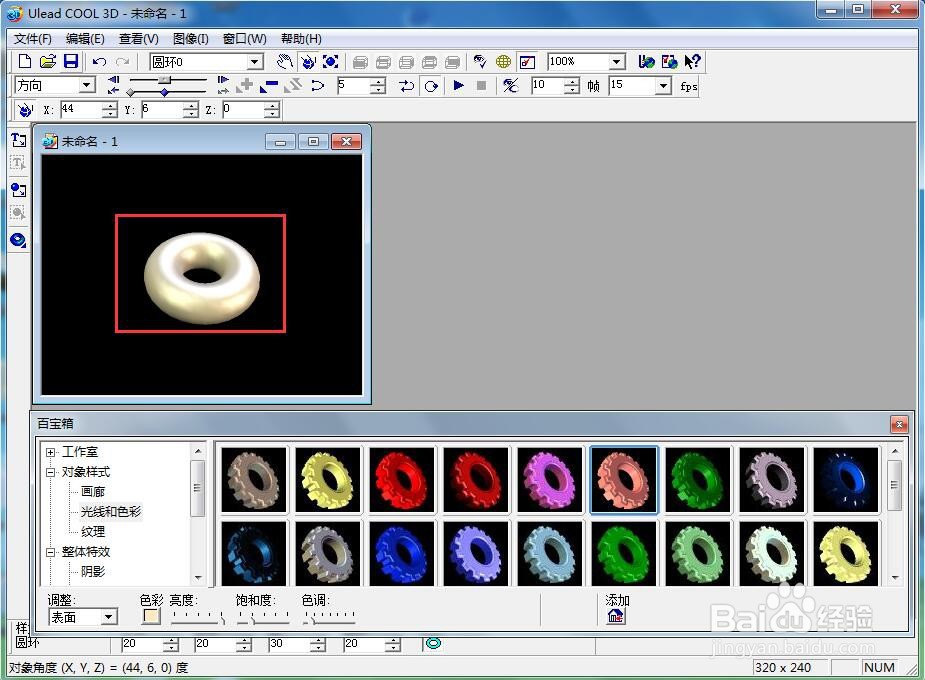Select the yellow gear preset in first row
Image resolution: width=925 pixels, height=680 pixels.
(x=327, y=479)
